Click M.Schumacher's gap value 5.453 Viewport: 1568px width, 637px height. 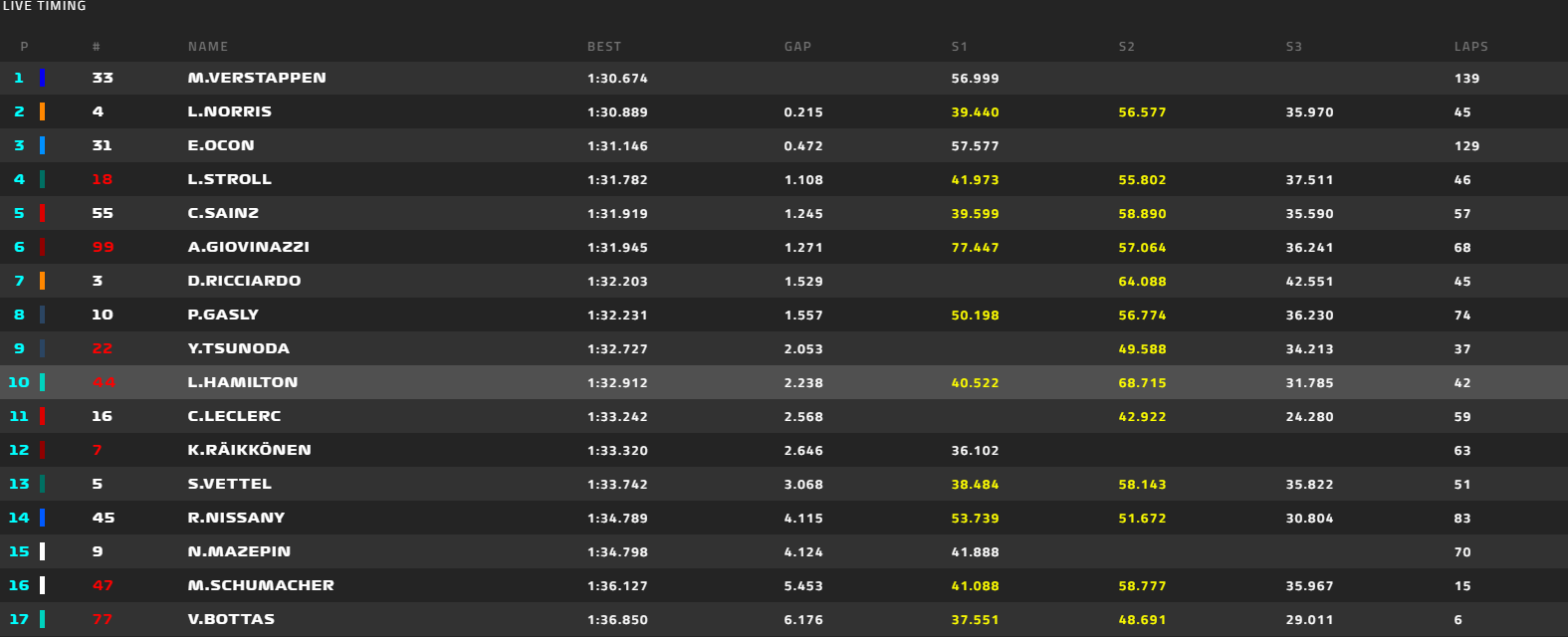[803, 586]
